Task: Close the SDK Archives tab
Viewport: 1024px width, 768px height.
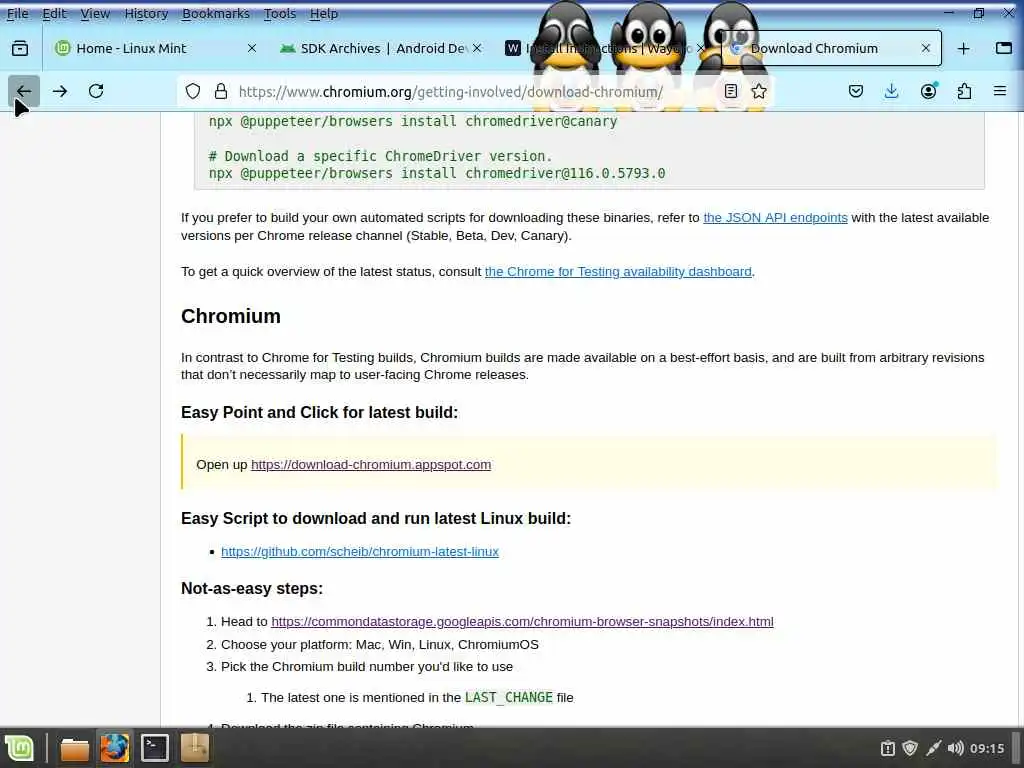Action: pyautogui.click(x=477, y=48)
